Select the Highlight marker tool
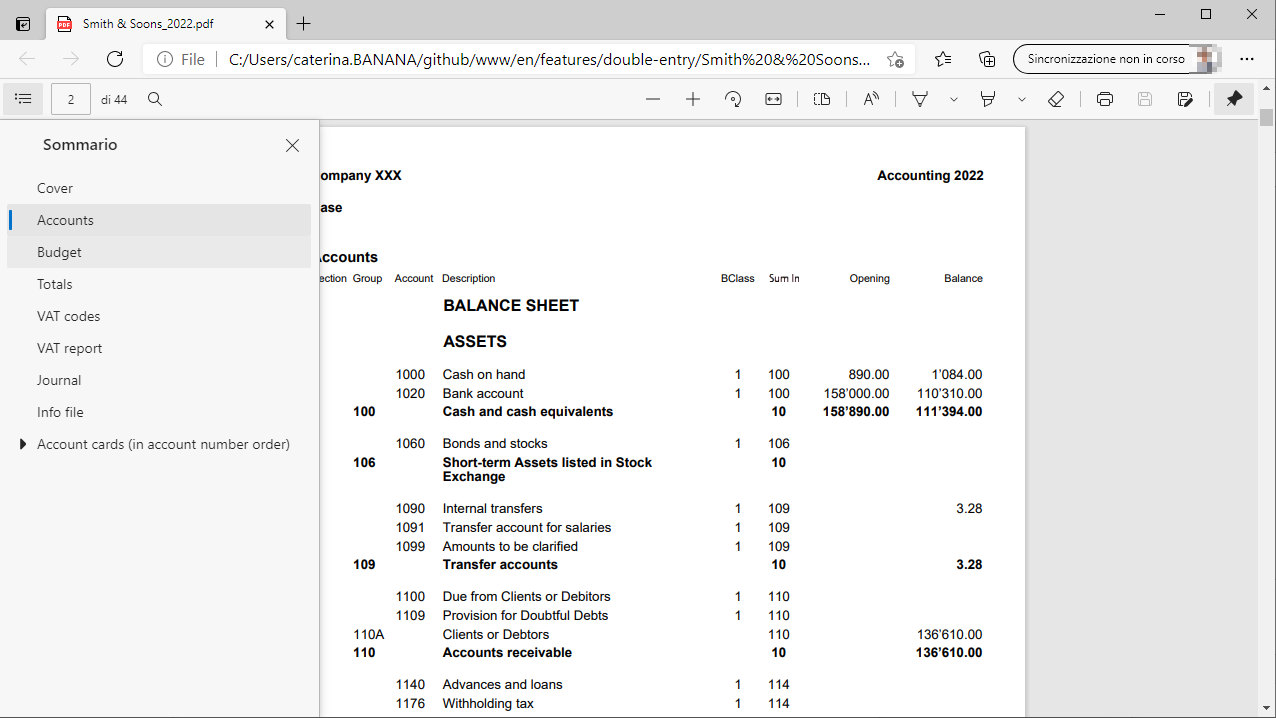The width and height of the screenshot is (1276, 718). [988, 99]
